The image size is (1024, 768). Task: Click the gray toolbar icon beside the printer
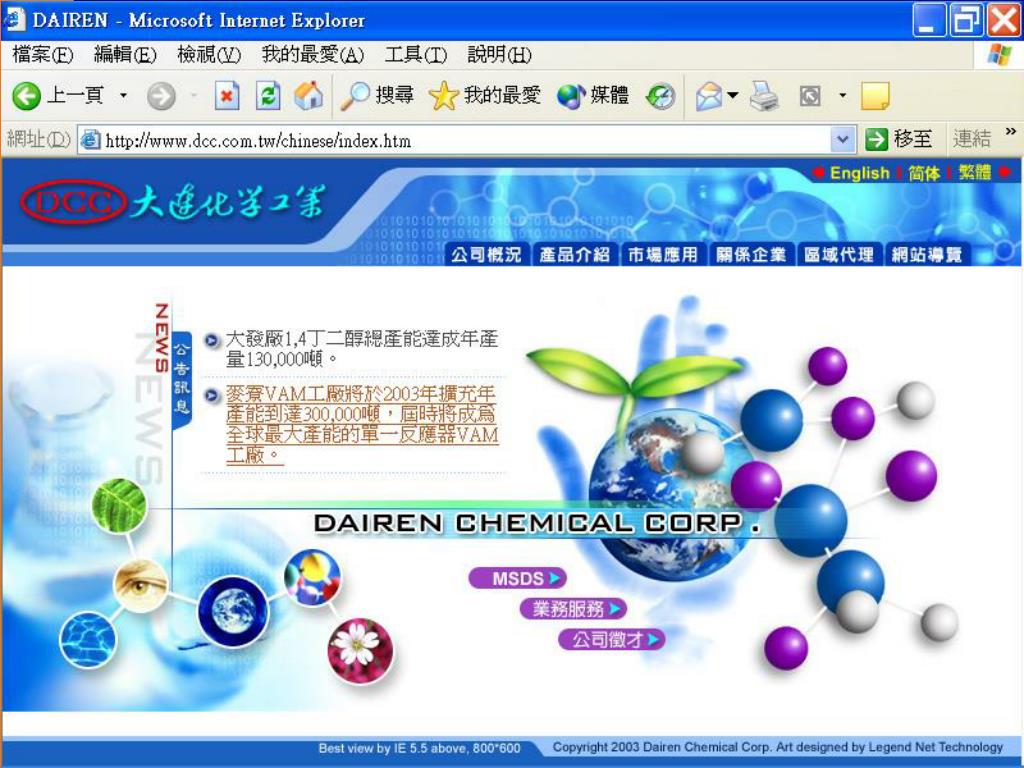(x=810, y=97)
